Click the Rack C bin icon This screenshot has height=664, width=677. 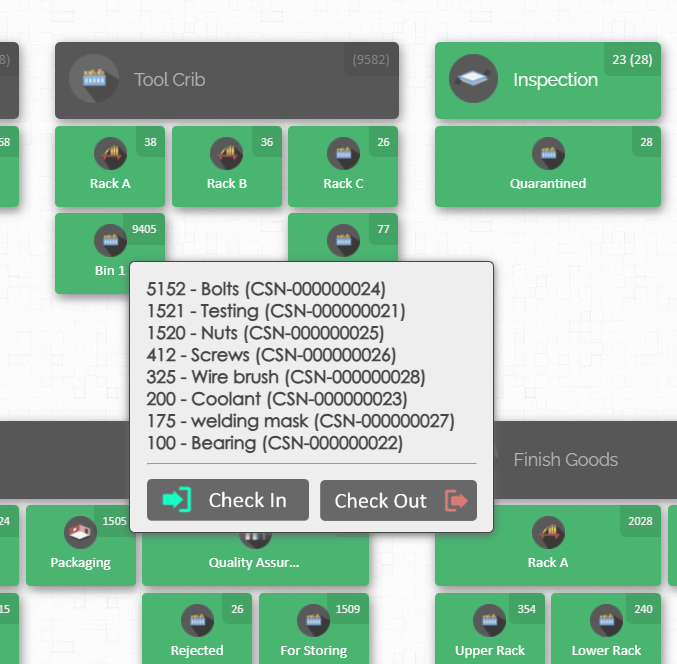[x=343, y=153]
